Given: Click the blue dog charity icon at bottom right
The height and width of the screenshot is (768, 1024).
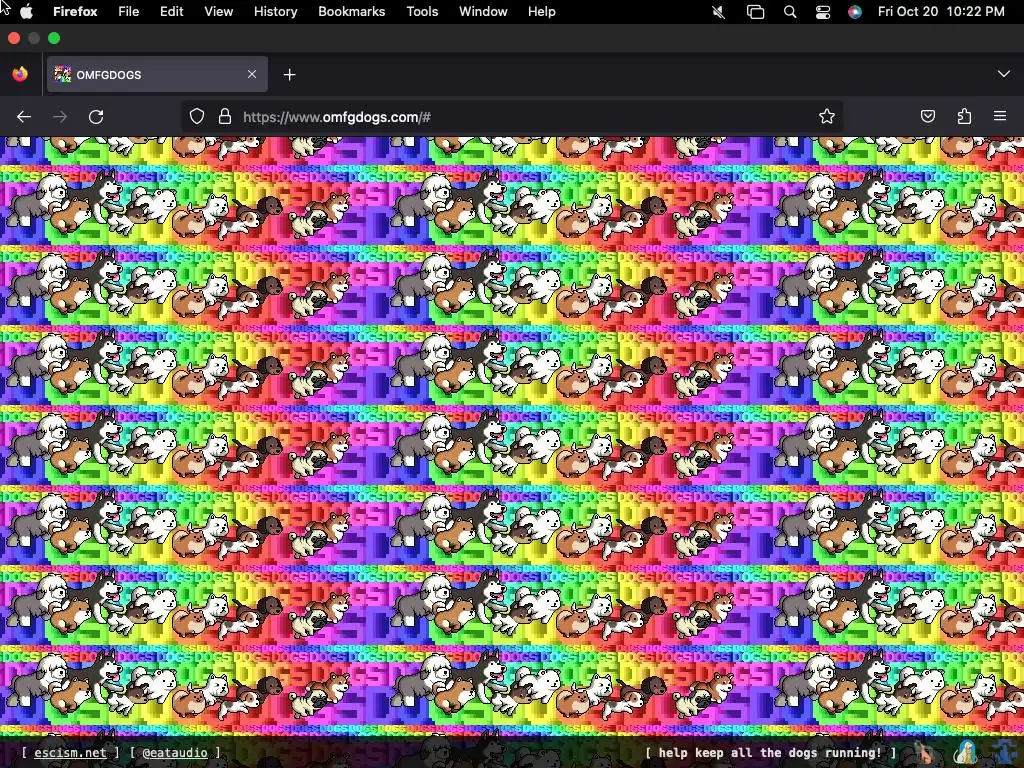Looking at the screenshot, I should coord(1004,752).
